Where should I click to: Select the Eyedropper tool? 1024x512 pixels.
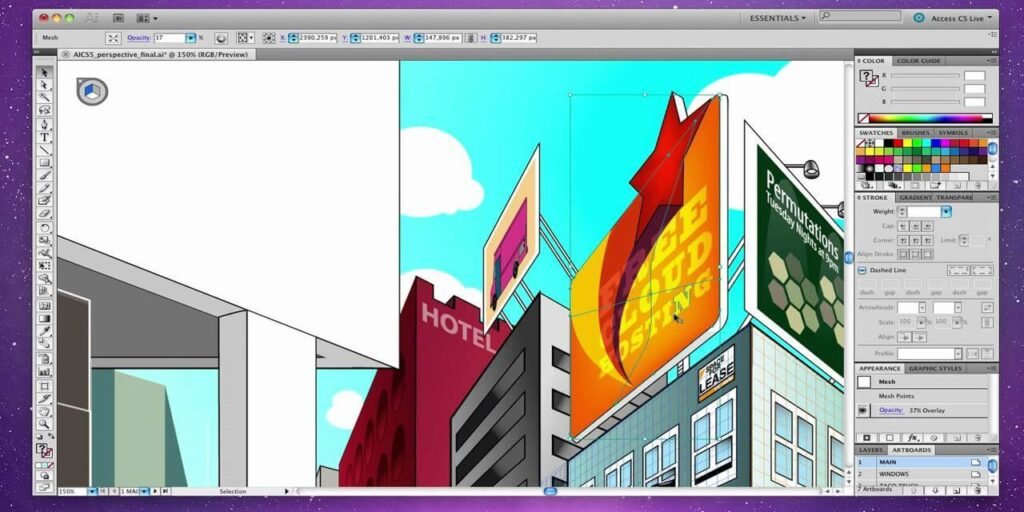pyautogui.click(x=44, y=330)
